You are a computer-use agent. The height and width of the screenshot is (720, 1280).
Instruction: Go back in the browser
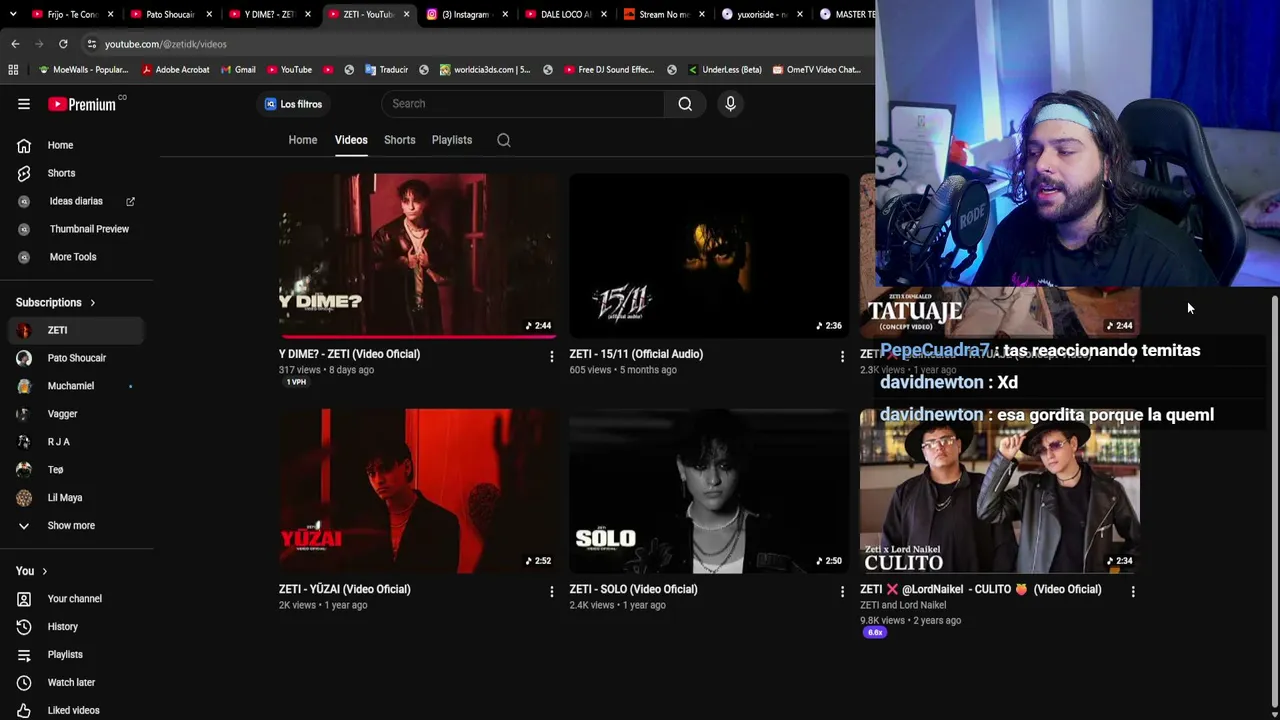click(15, 44)
